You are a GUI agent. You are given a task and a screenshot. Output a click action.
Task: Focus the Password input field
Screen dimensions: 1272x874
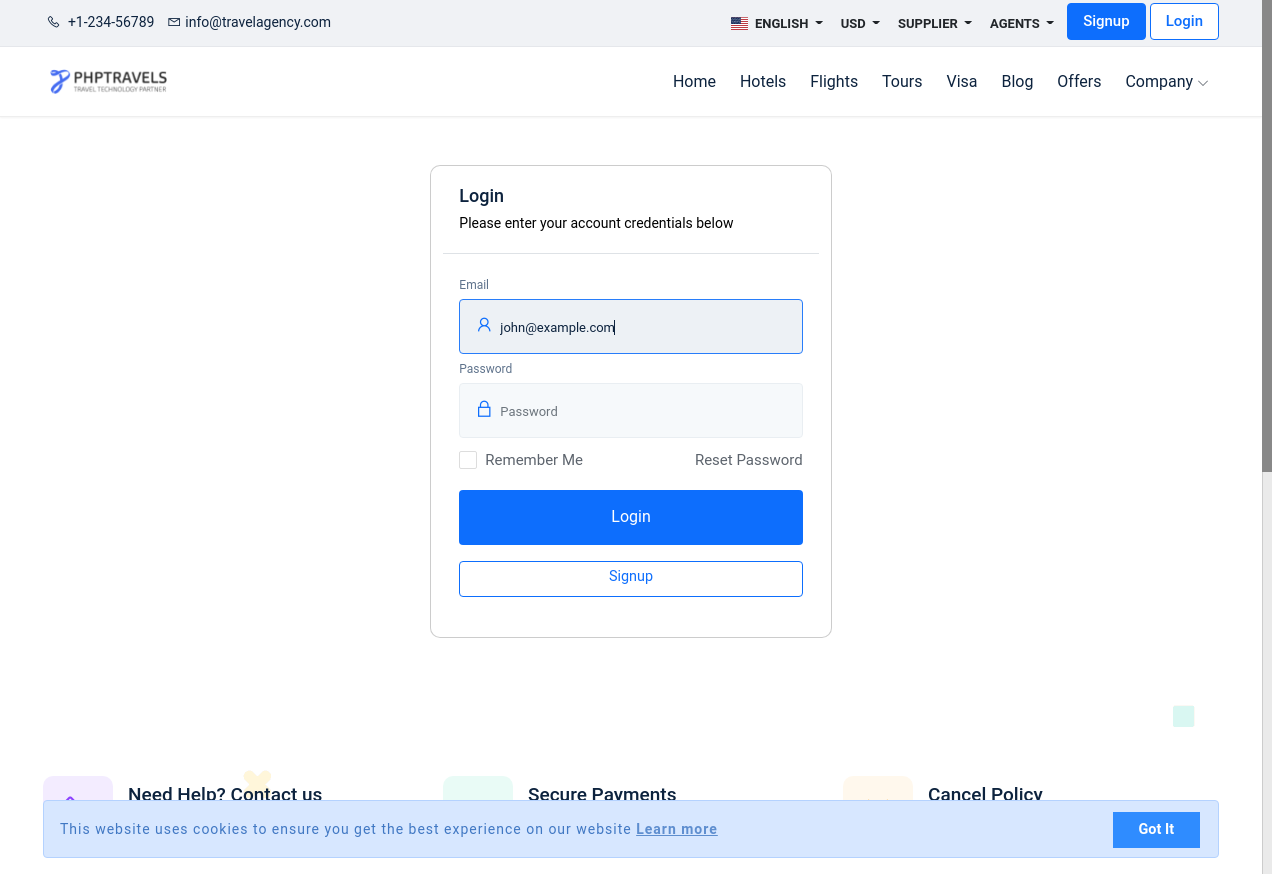[x=640, y=411]
